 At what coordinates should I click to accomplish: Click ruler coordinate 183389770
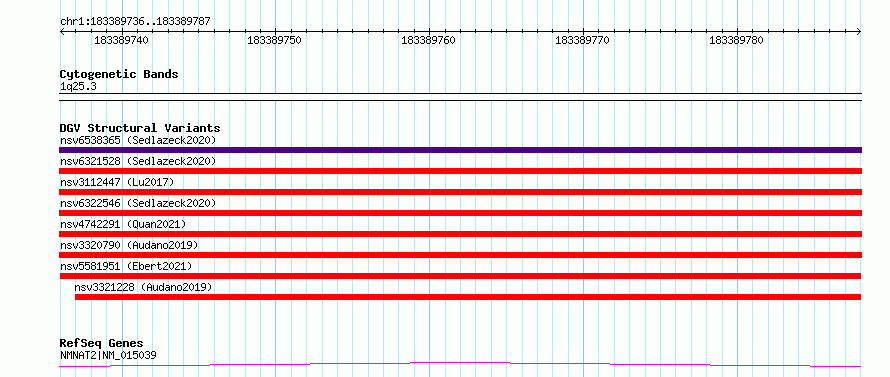tap(582, 40)
